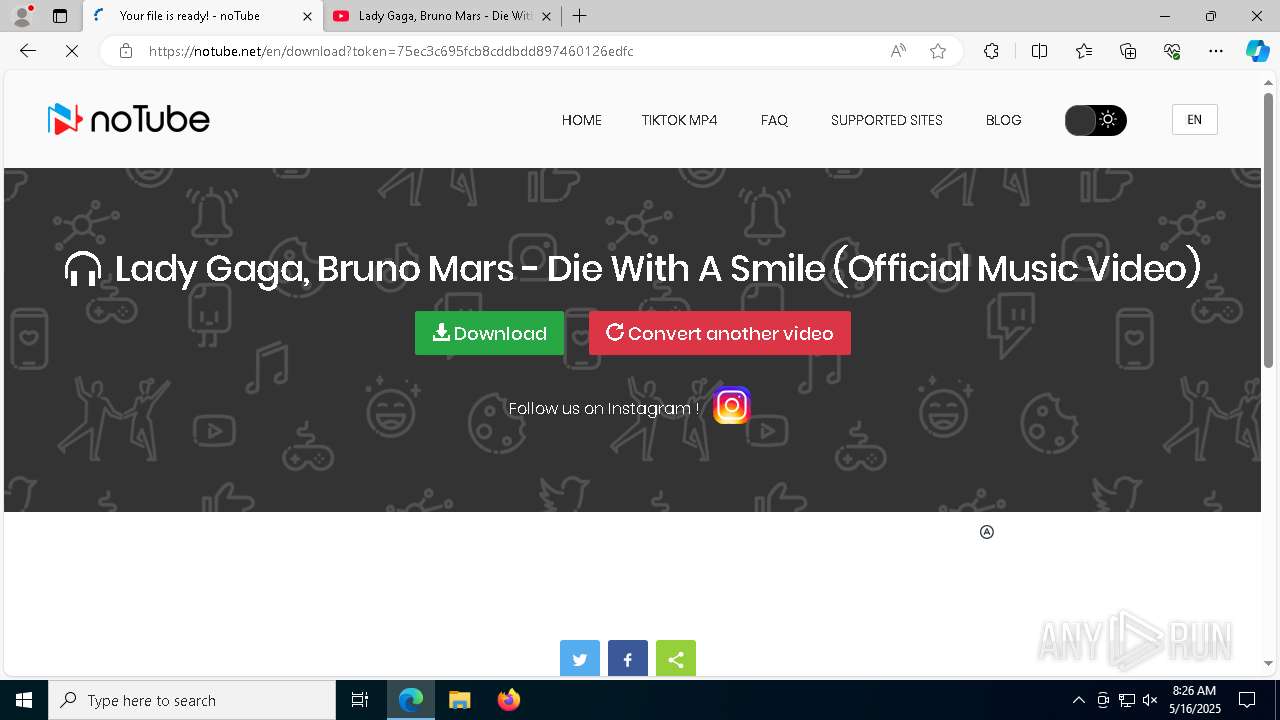Share the page on Facebook

(628, 659)
